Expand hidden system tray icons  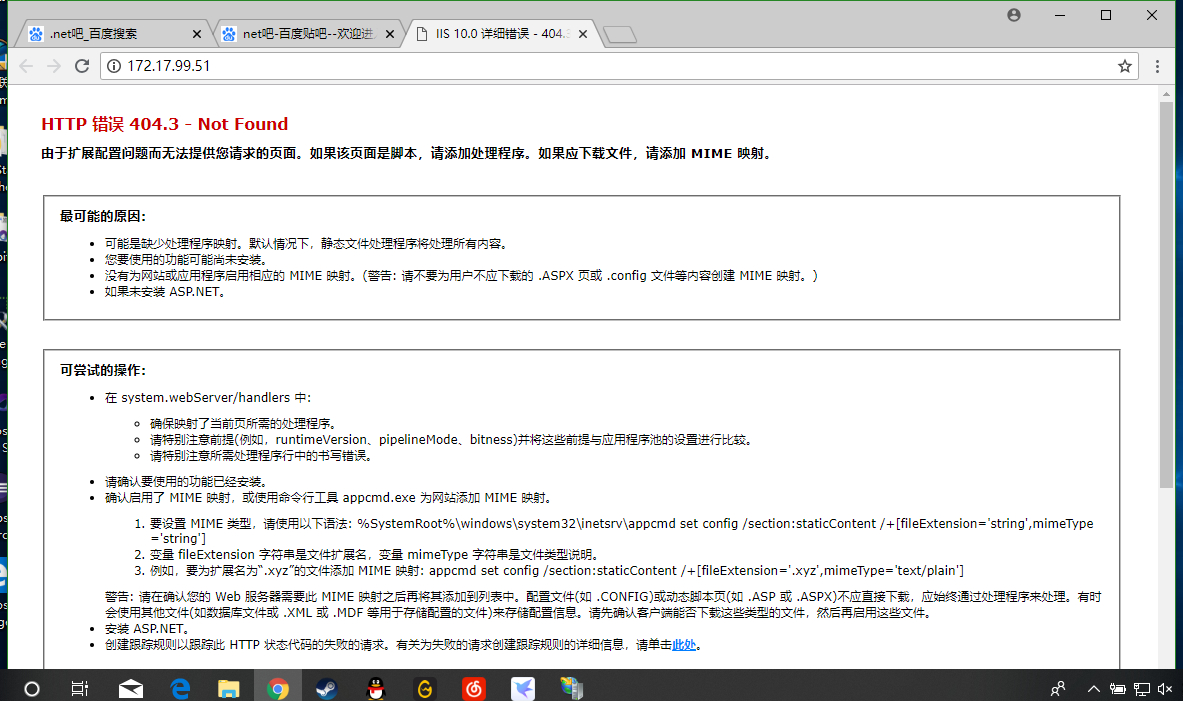[1093, 689]
